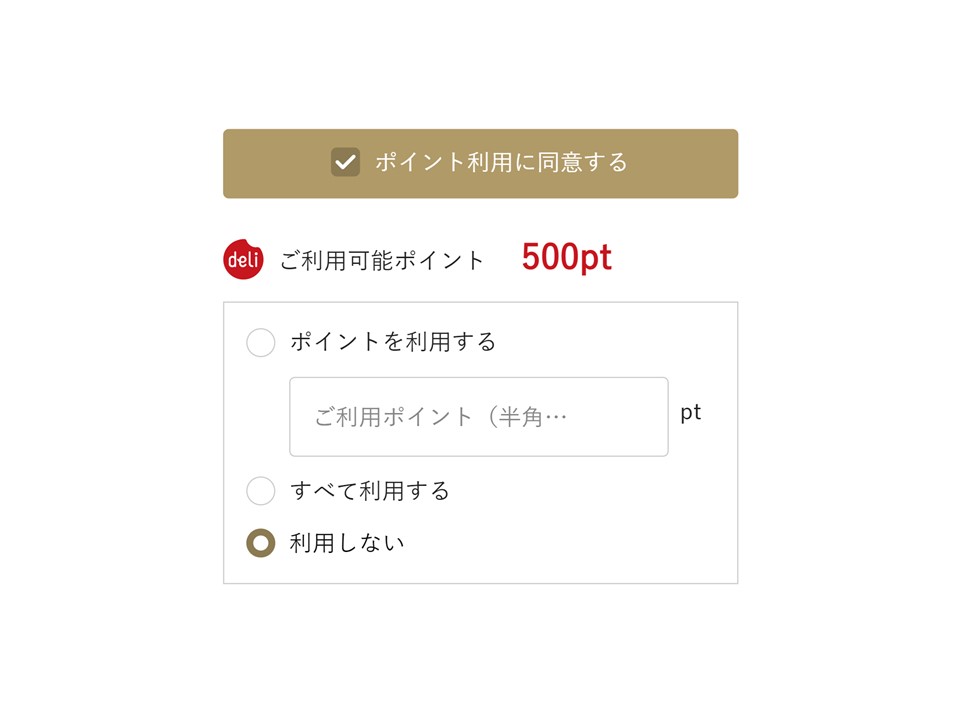Screen dimensions: 960x720
Task: Click the ポイント利用に同意する button text
Action: click(x=501, y=162)
